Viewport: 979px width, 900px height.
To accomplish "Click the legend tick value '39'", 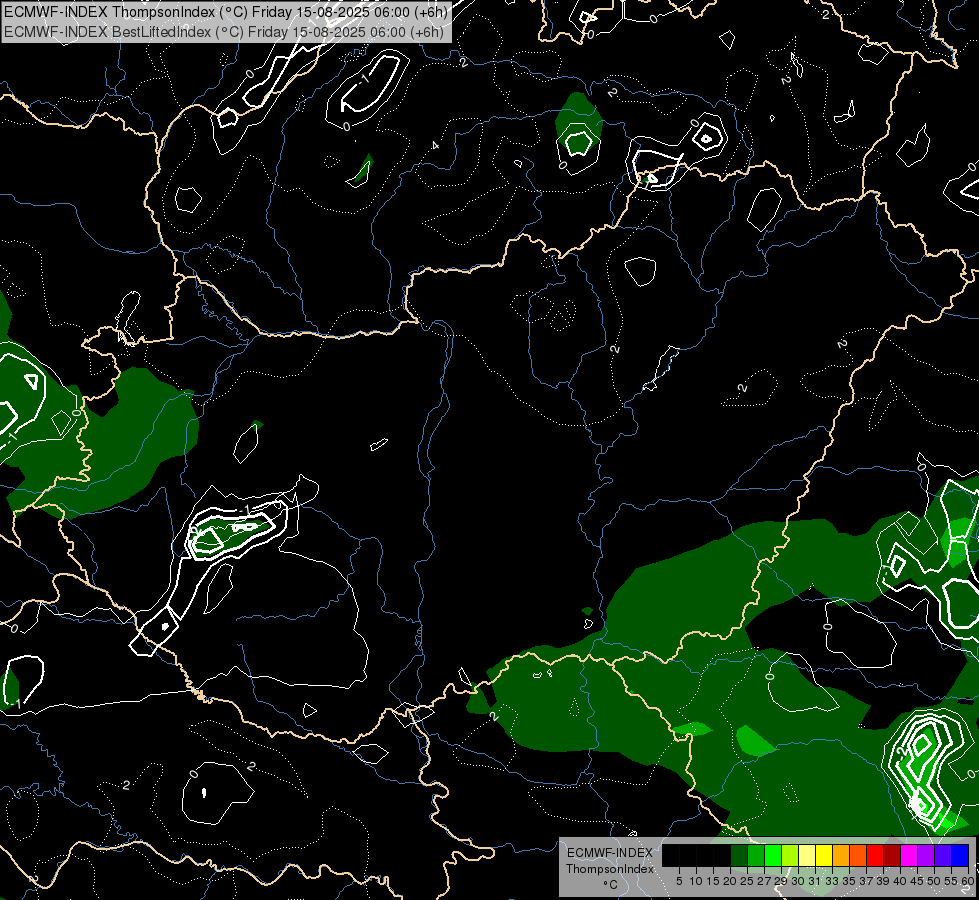I will click(883, 881).
